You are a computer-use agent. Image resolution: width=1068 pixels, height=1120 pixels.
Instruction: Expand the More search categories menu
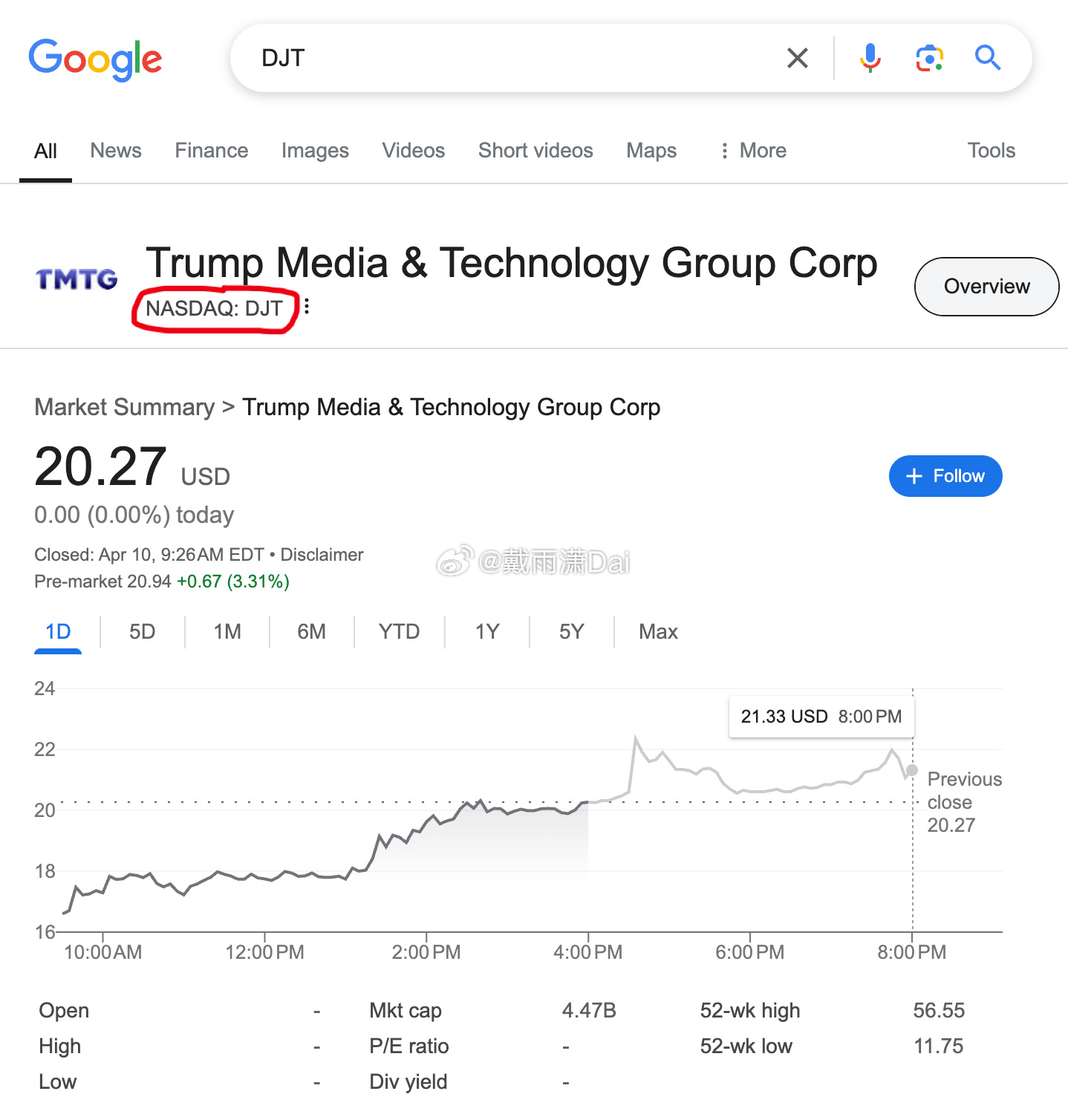click(x=752, y=151)
